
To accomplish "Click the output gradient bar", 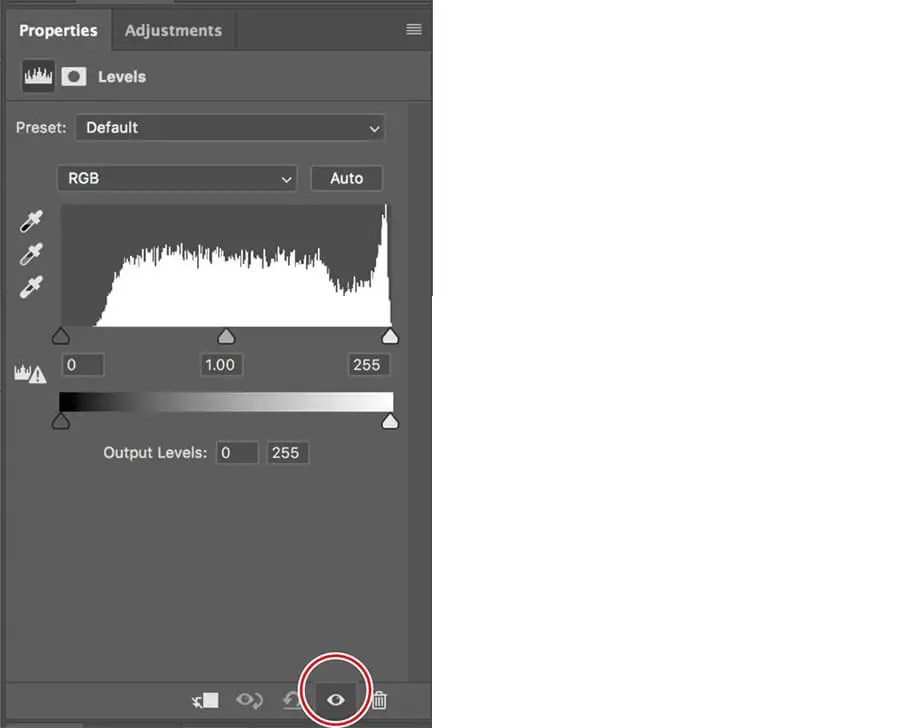I will coord(226,401).
